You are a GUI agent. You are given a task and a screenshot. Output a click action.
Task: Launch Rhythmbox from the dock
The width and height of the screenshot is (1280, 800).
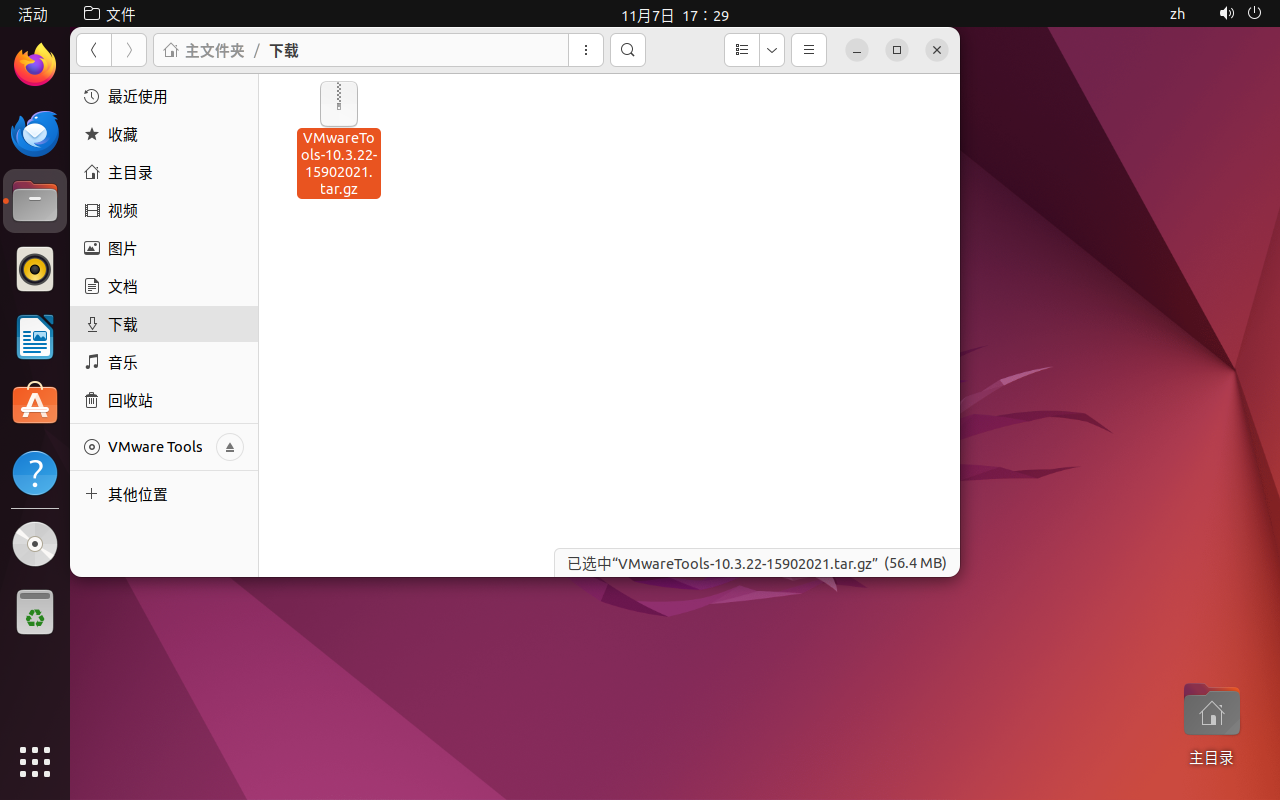coord(35,270)
